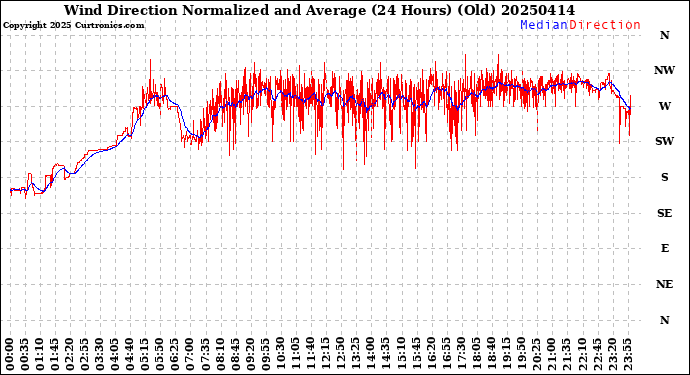The width and height of the screenshot is (690, 375).
Task: Click the 21:35 time axis label
Action: pyautogui.click(x=566, y=354)
